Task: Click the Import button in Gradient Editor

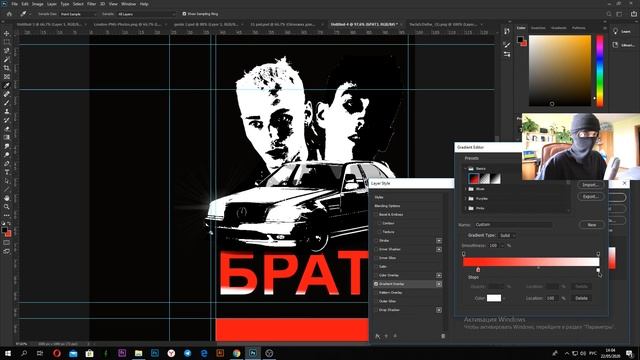Action: (590, 185)
